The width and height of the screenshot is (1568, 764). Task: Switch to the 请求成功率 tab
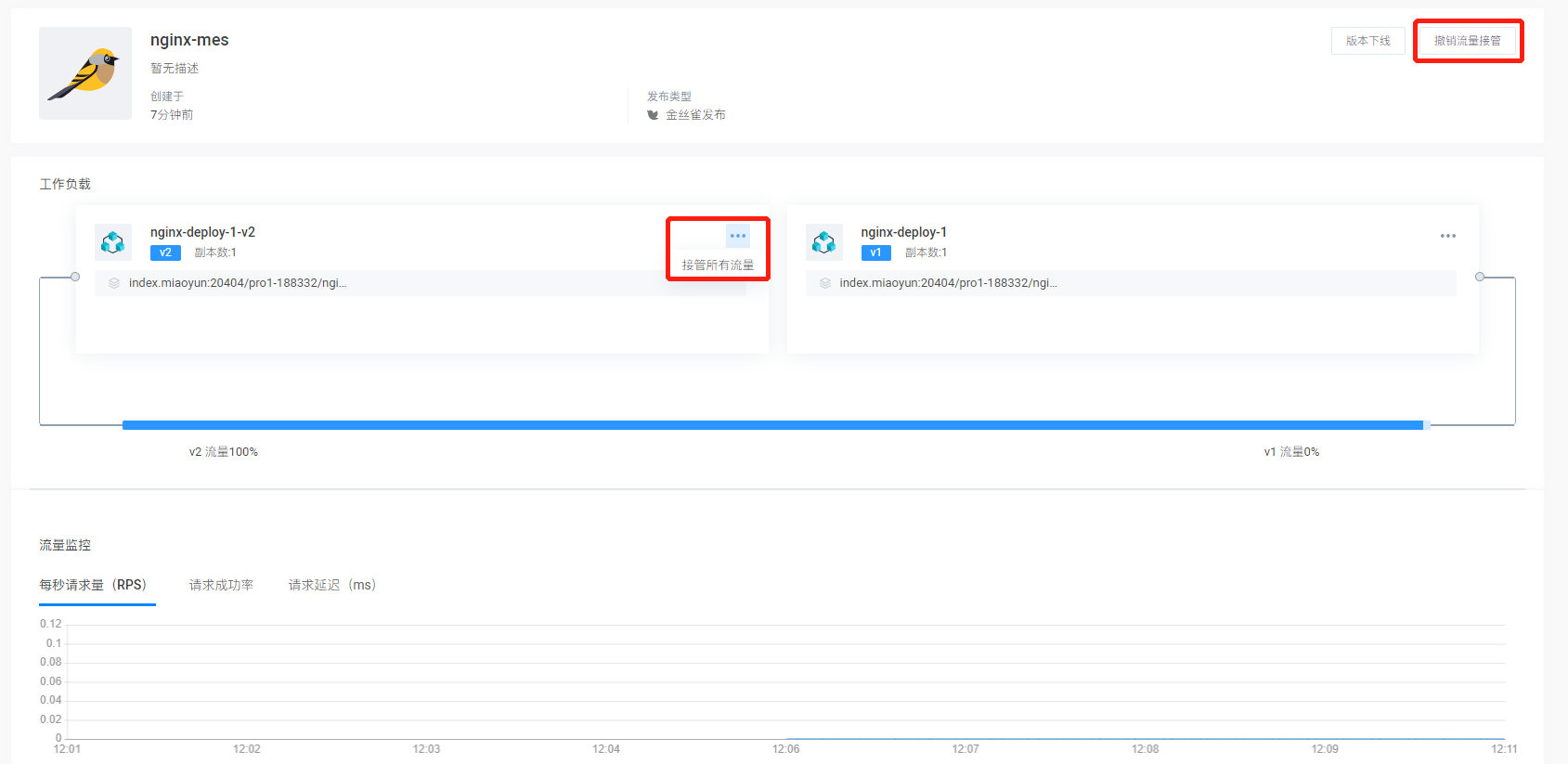click(x=221, y=585)
